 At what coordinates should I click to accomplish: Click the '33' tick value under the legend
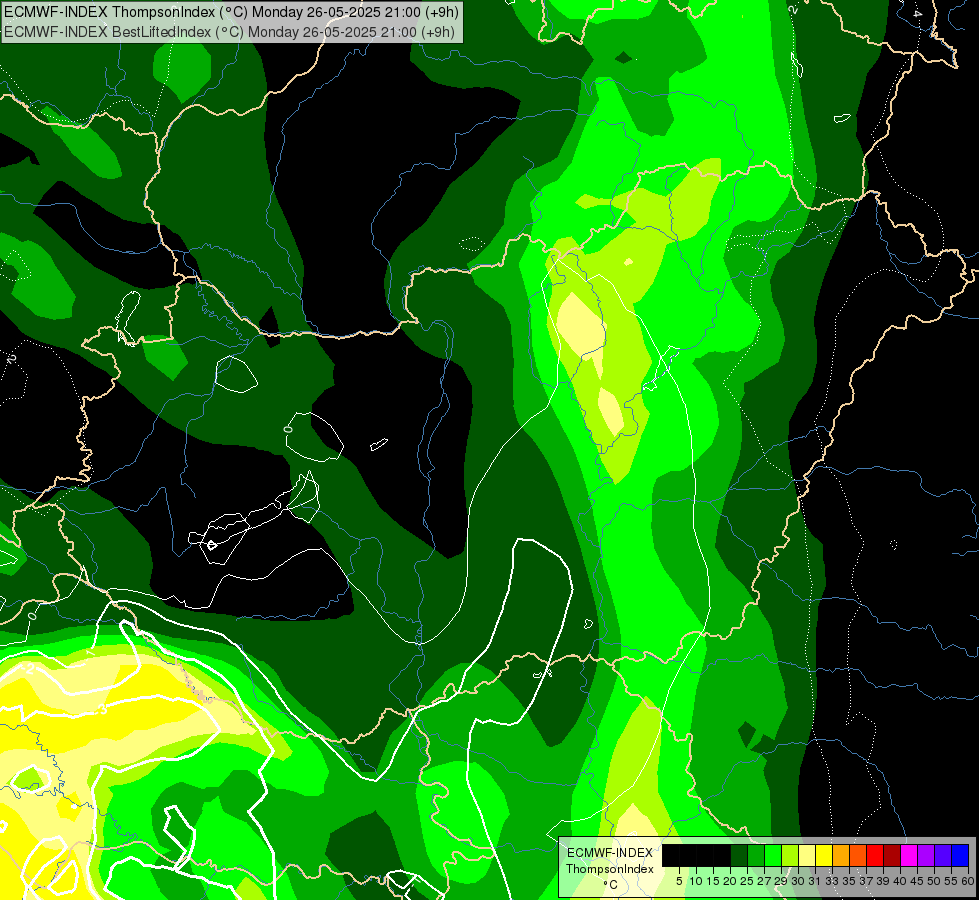[832, 881]
